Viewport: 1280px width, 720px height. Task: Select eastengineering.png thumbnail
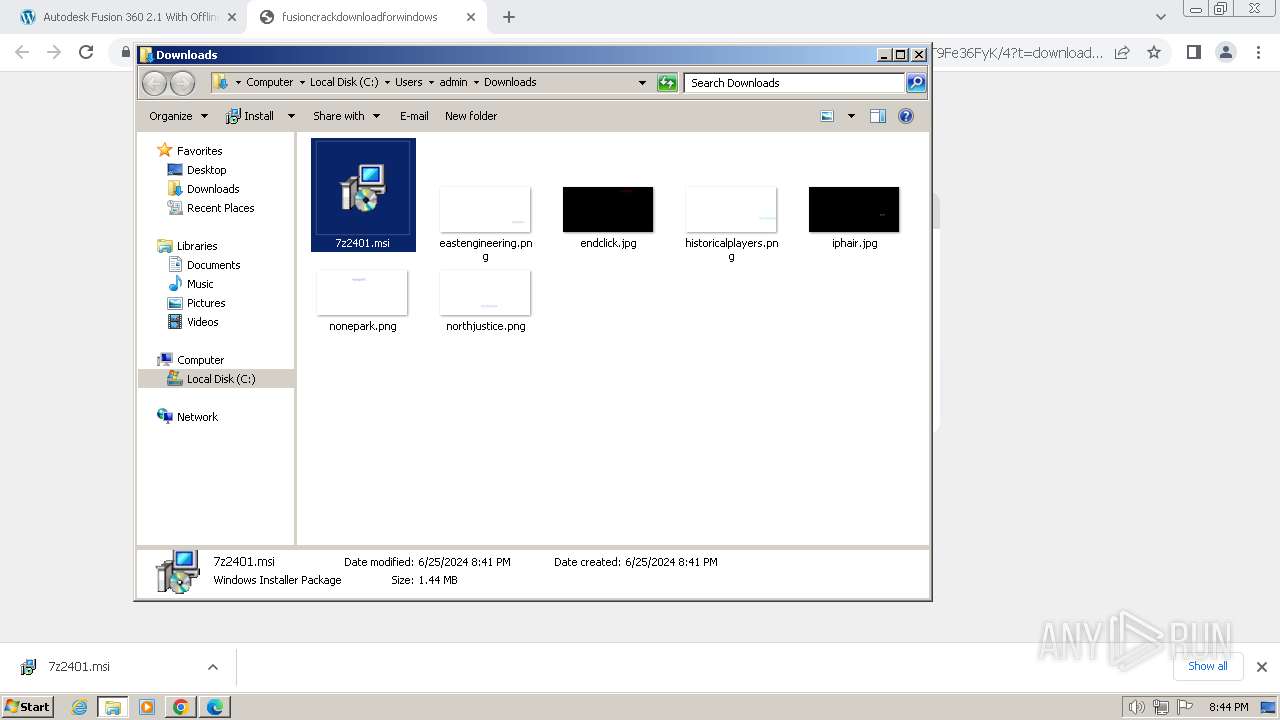click(x=485, y=209)
